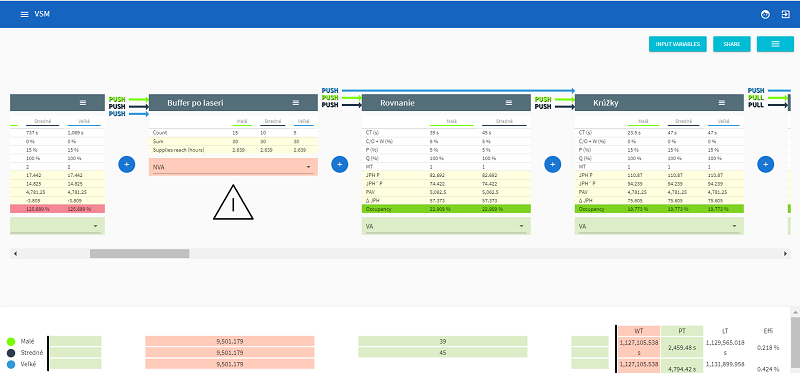
Task: Open the hamburger menu next to VSM
Action: 24,14
